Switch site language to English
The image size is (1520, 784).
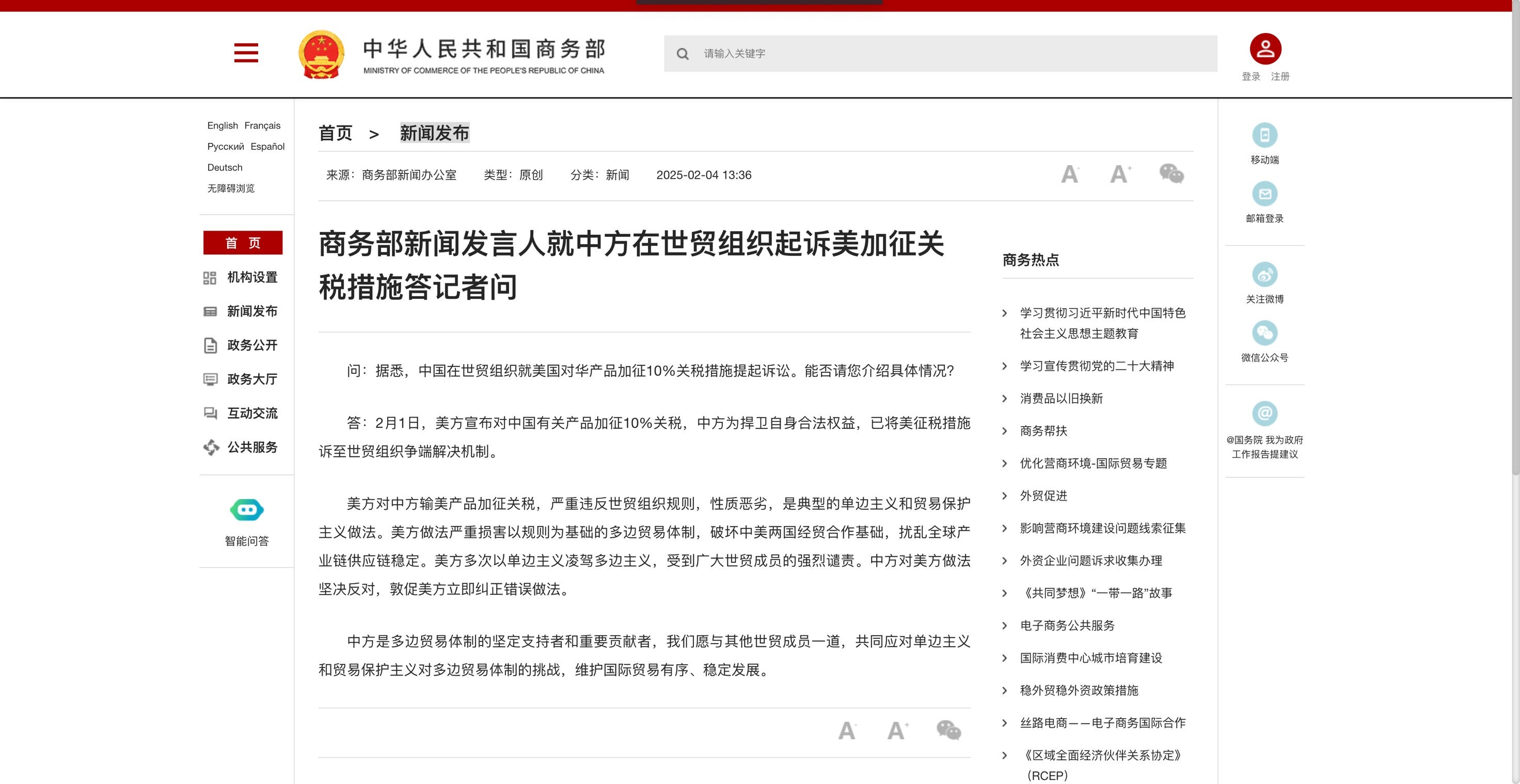(223, 125)
